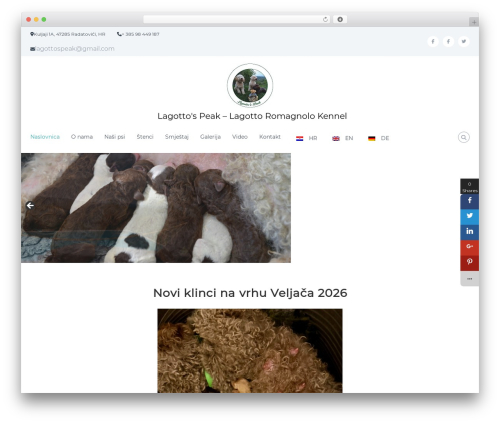Click the circular kennel logo
The height and width of the screenshot is (423, 500).
pyautogui.click(x=250, y=85)
